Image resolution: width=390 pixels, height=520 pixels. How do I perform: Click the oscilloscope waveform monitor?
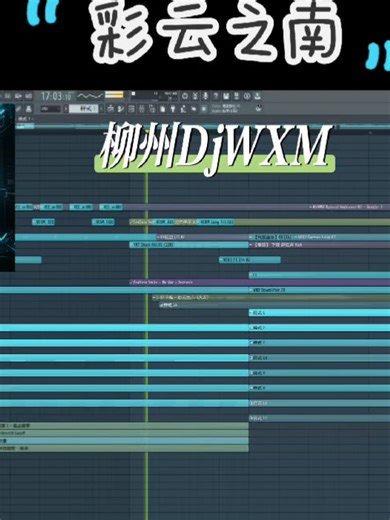[90, 96]
